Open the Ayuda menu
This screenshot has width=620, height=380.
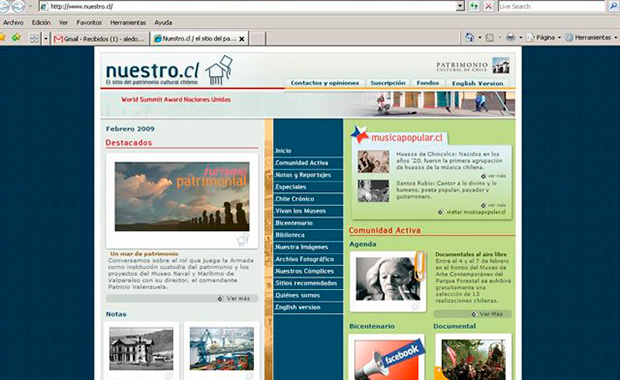[x=163, y=23]
